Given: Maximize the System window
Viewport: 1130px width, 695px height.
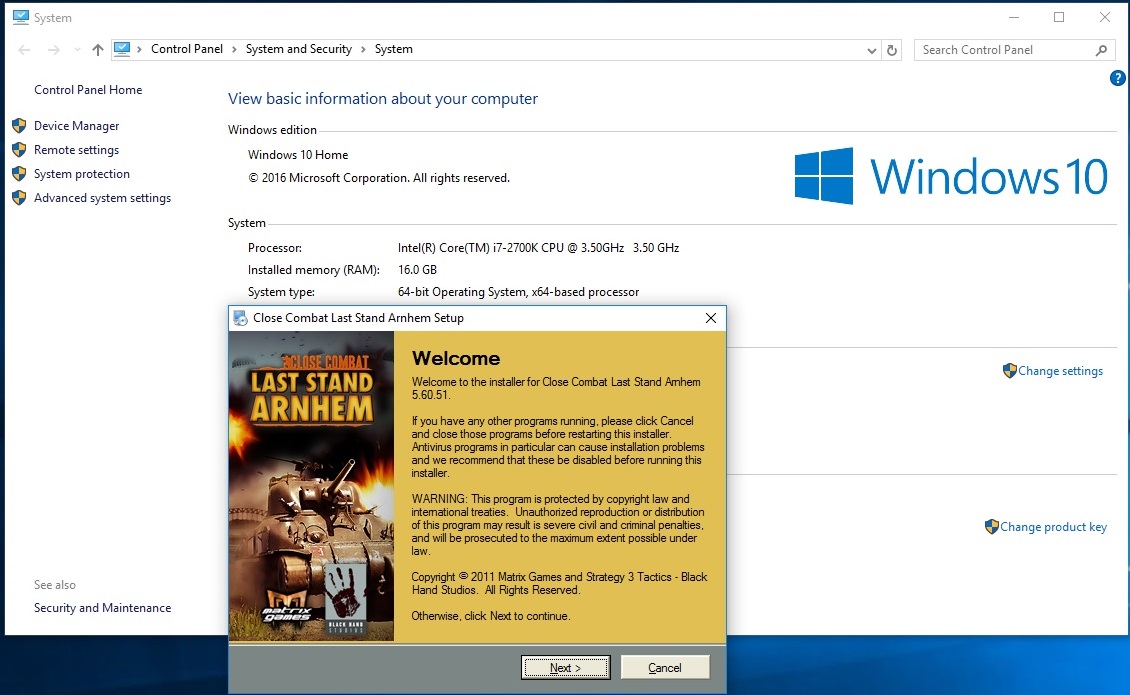Looking at the screenshot, I should click(1059, 17).
